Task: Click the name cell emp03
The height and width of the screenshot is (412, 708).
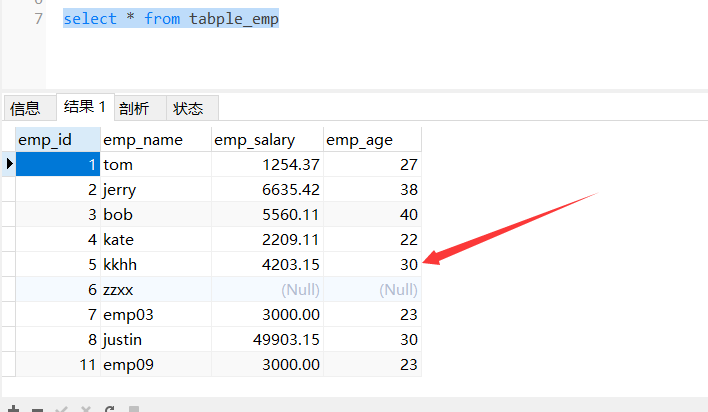Action: click(155, 314)
